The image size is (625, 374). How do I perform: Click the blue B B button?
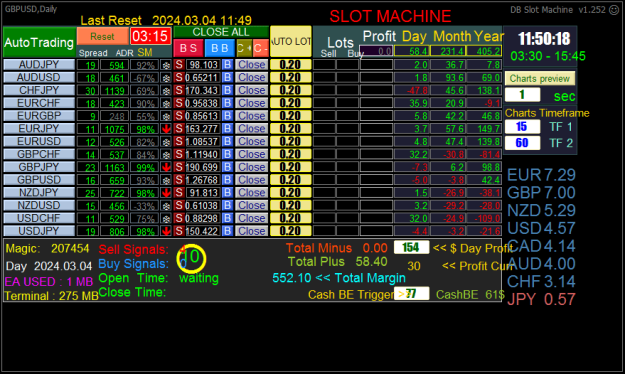coord(220,48)
